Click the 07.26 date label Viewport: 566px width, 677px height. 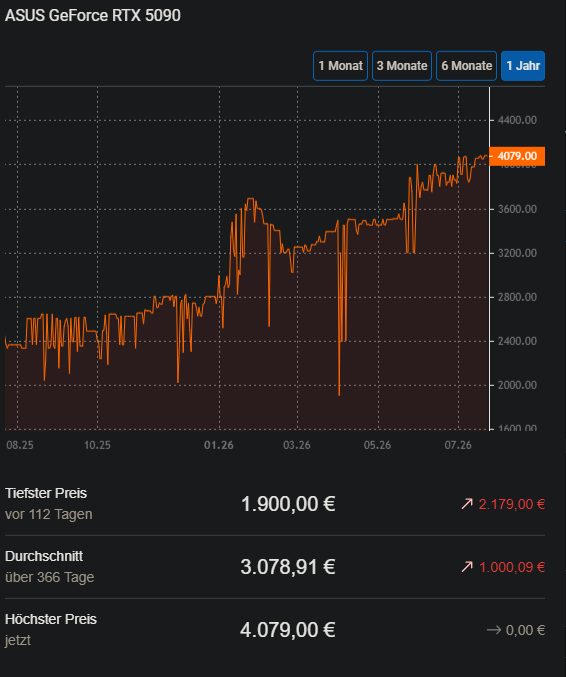coord(458,445)
